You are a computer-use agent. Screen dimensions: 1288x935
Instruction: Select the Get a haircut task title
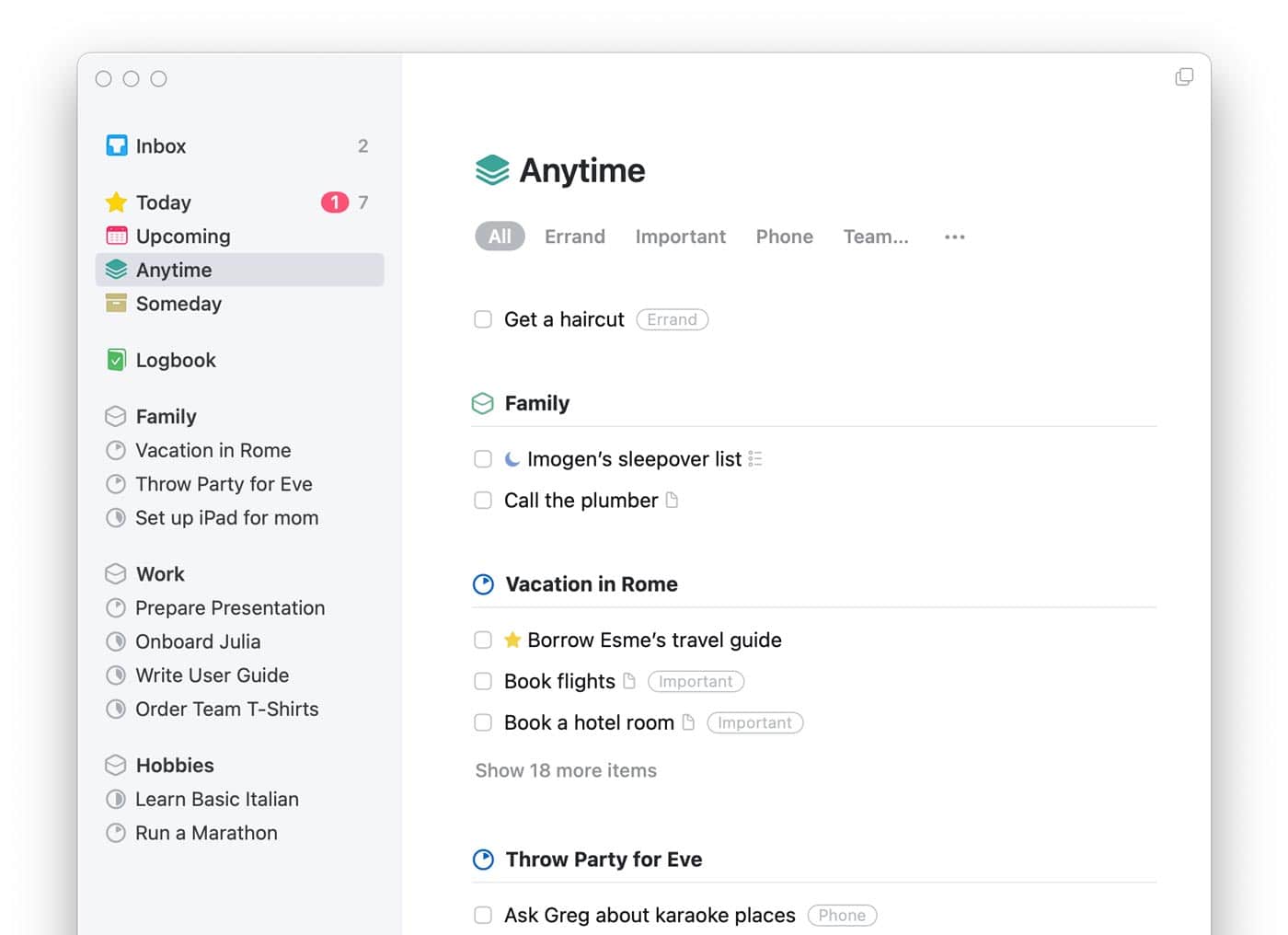click(564, 319)
